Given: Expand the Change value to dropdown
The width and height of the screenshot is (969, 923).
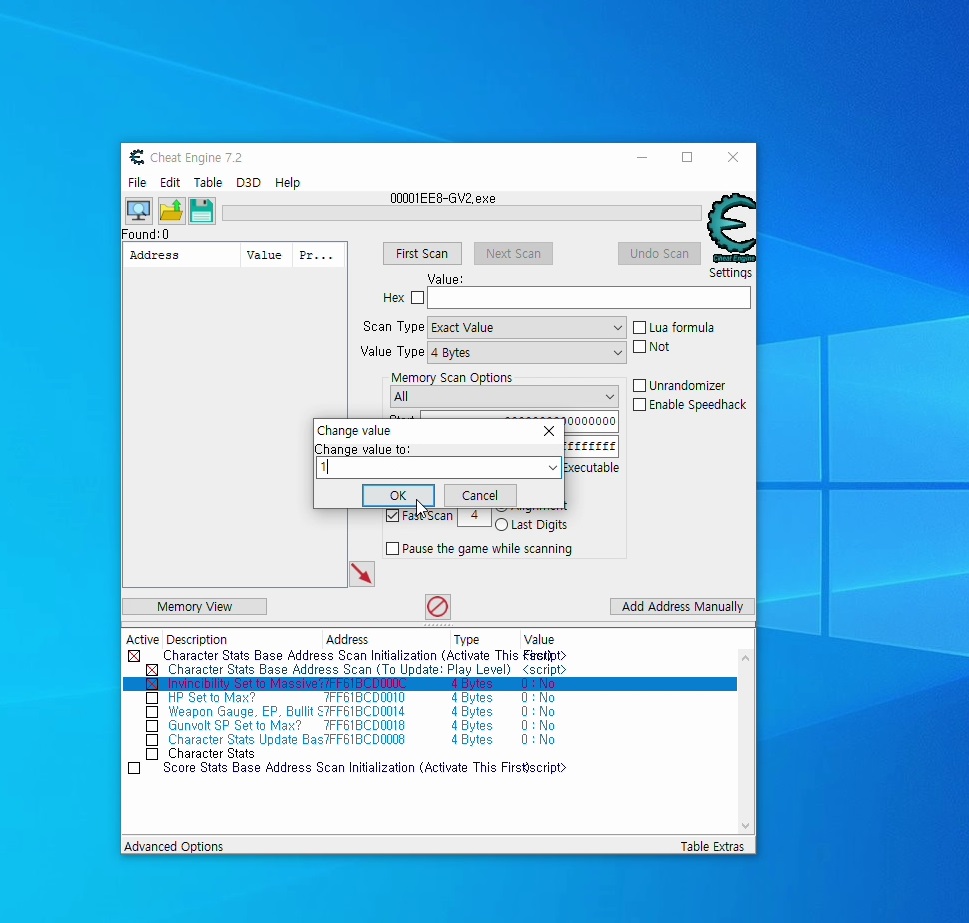Looking at the screenshot, I should 552,468.
